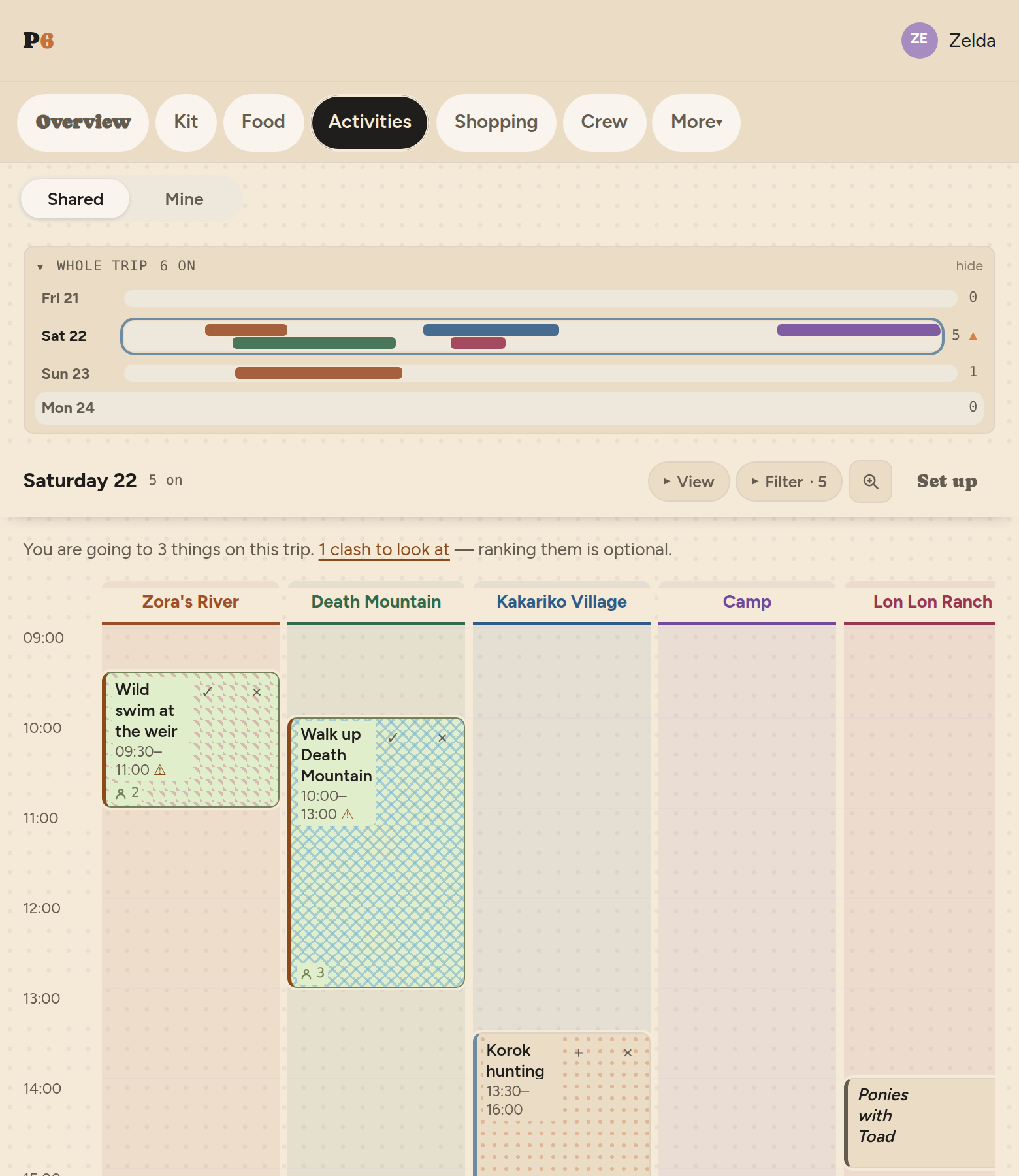Image resolution: width=1019 pixels, height=1176 pixels.
Task: Confirm attending Wild swim at the weir
Action: 207,692
